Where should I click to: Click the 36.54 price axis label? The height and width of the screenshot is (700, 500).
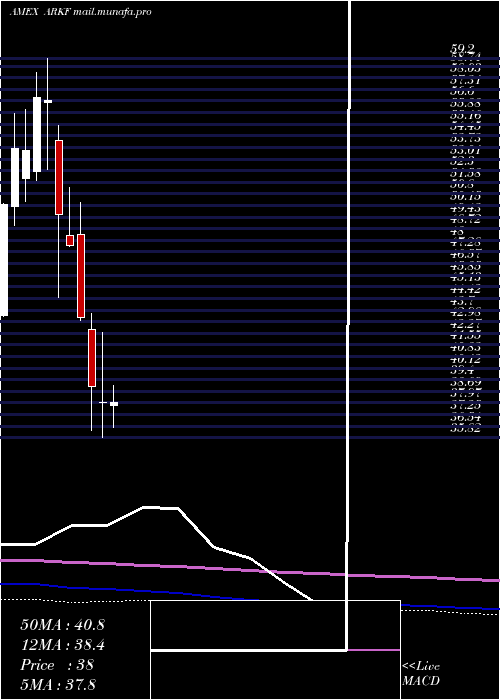pos(465,417)
